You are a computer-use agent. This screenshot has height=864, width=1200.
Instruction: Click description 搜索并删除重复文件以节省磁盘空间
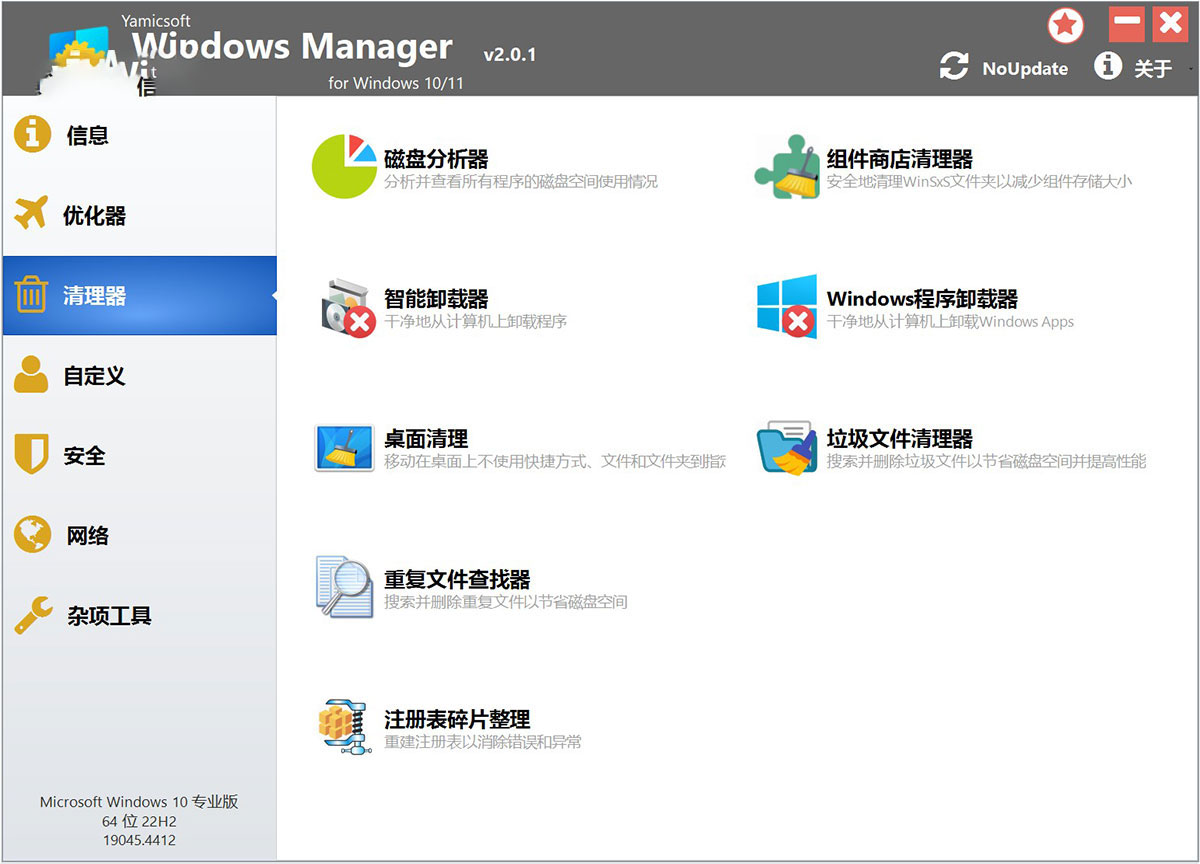506,602
